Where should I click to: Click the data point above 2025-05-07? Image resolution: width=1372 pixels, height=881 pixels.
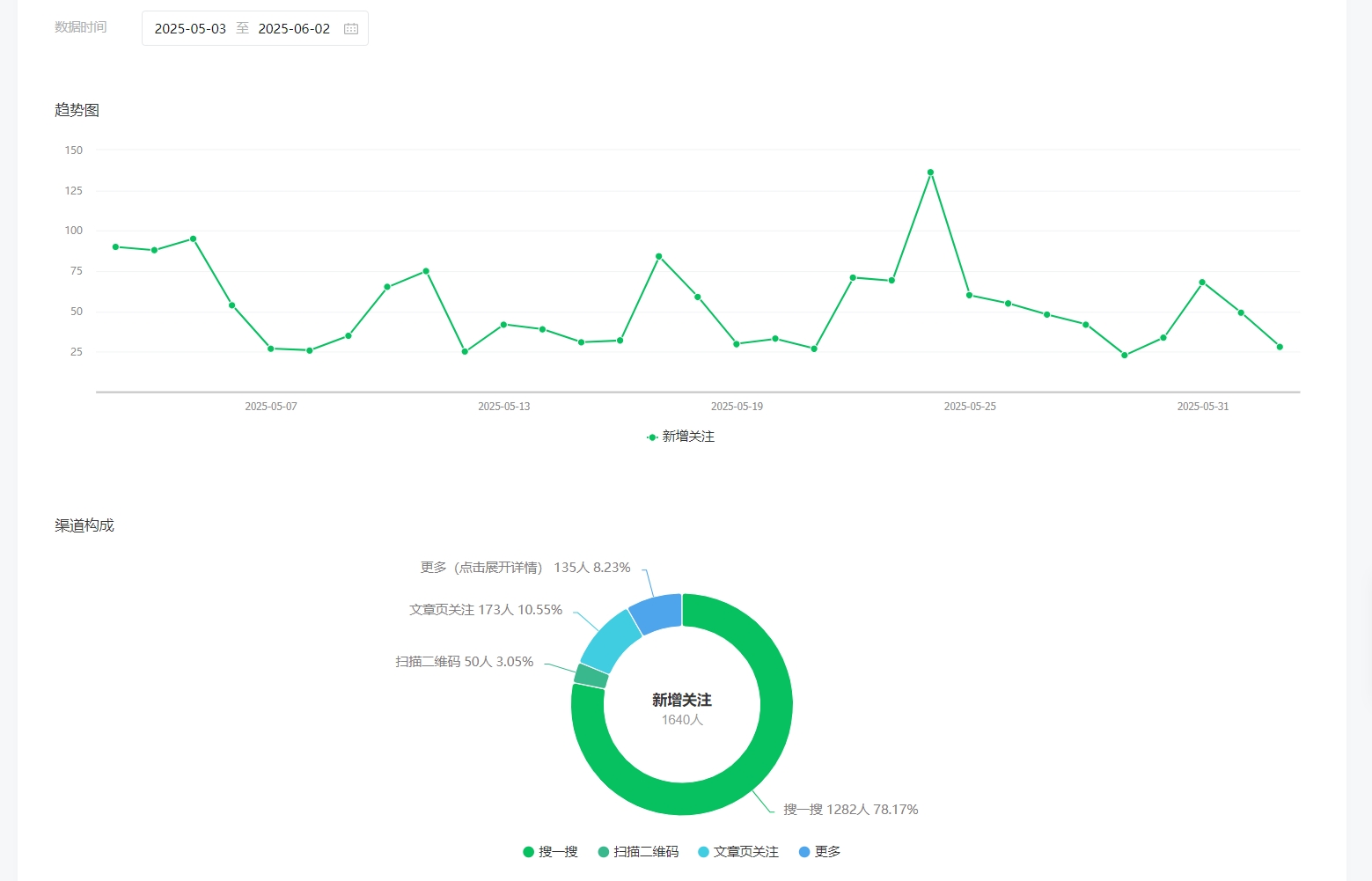(270, 349)
